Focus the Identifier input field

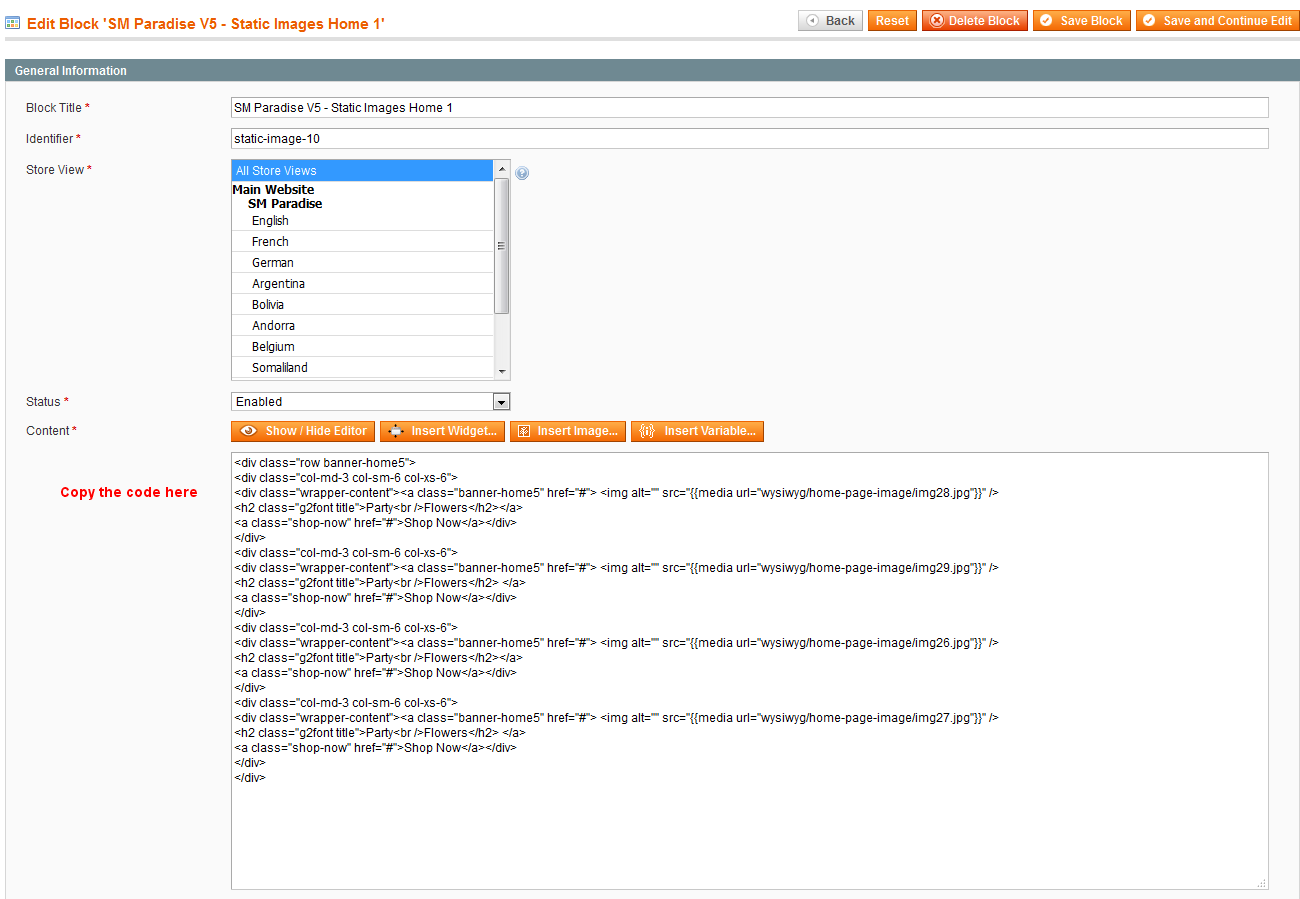(x=749, y=138)
